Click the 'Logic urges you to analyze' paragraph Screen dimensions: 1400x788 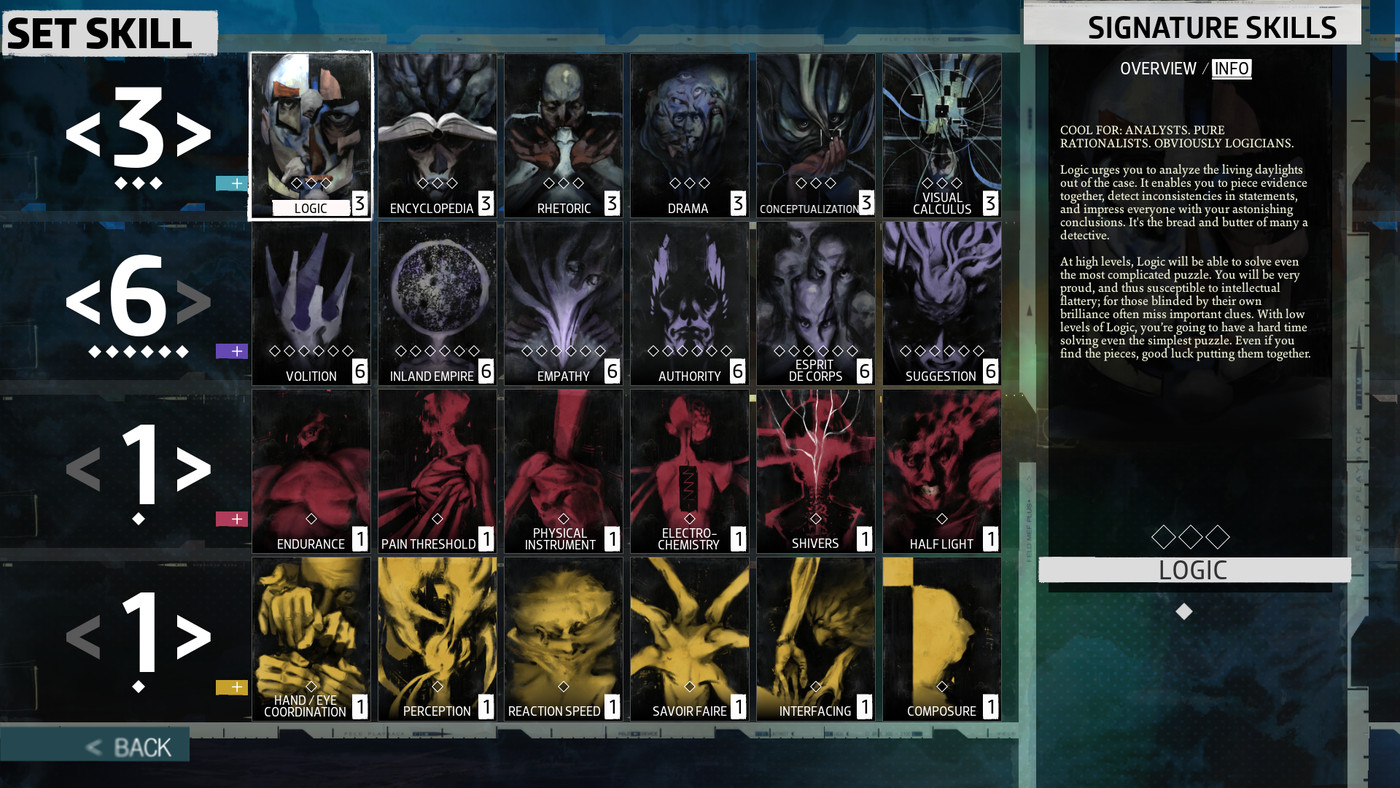1185,203
